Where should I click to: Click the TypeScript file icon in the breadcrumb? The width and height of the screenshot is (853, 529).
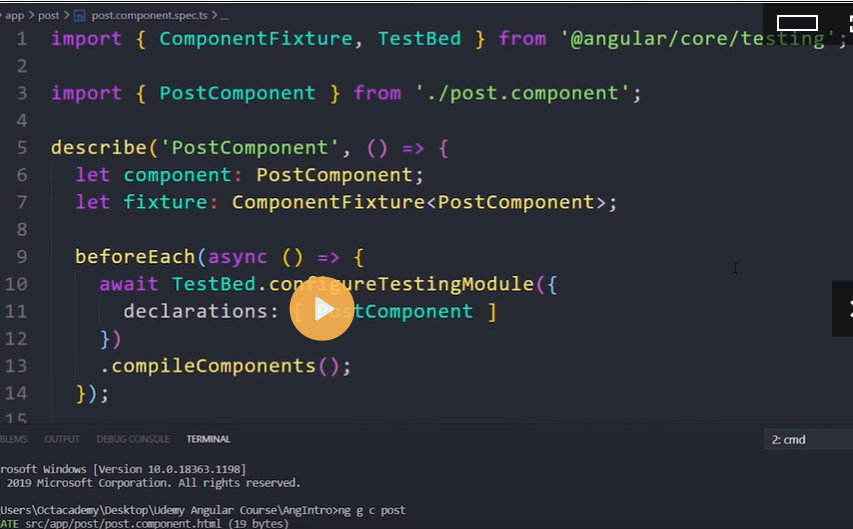click(x=80, y=16)
